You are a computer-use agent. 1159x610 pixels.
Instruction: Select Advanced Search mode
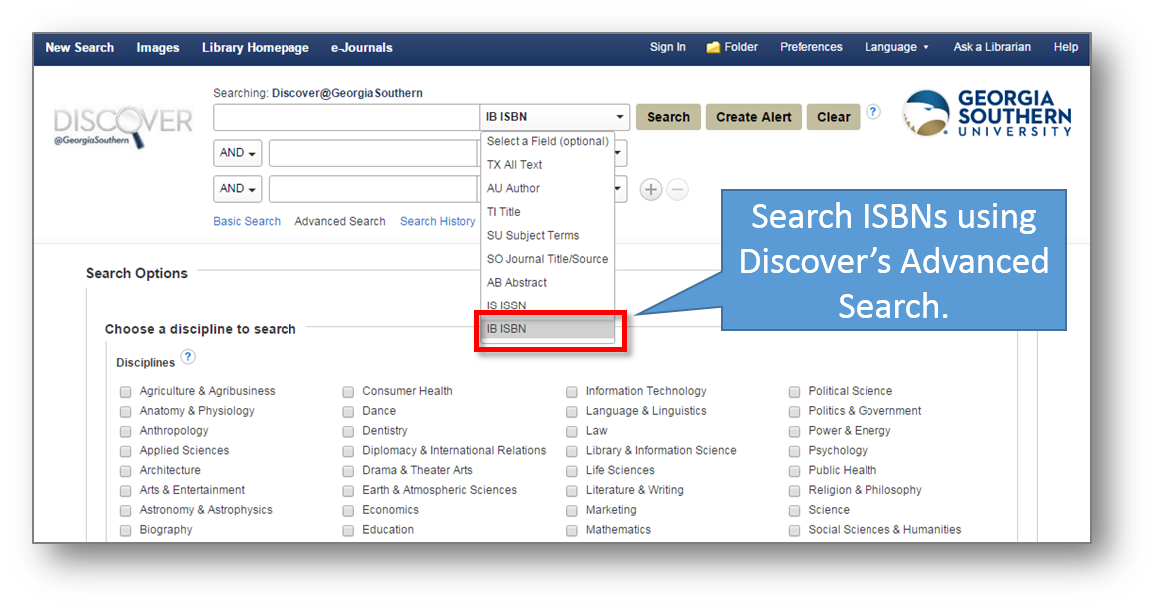[340, 221]
